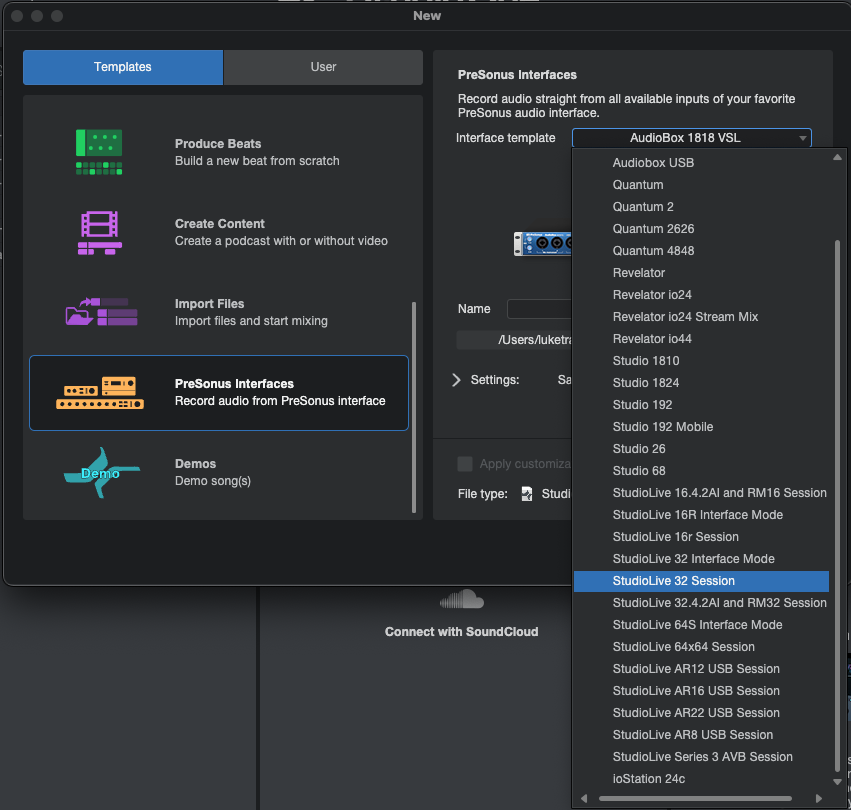Click the Demos teal Demo icon

[x=101, y=473]
